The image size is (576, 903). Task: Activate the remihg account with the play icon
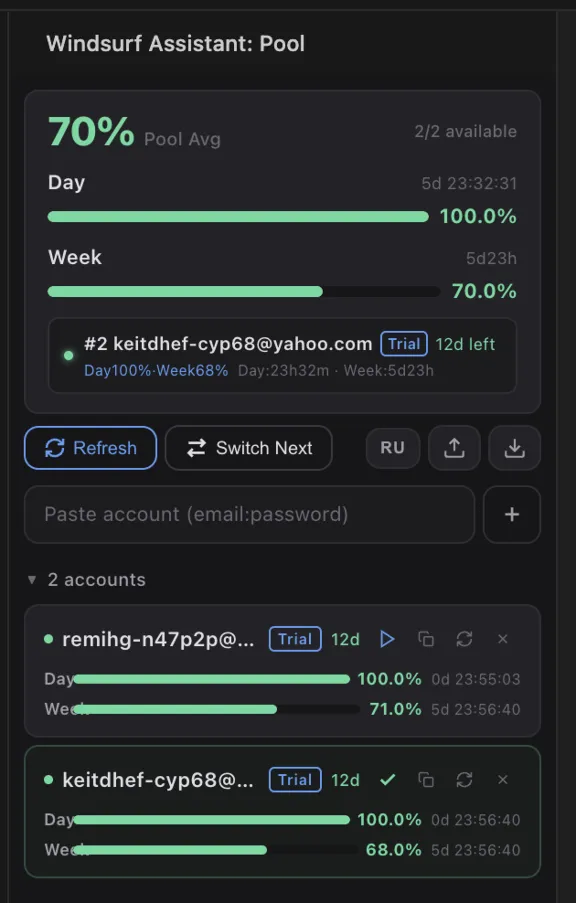(387, 639)
